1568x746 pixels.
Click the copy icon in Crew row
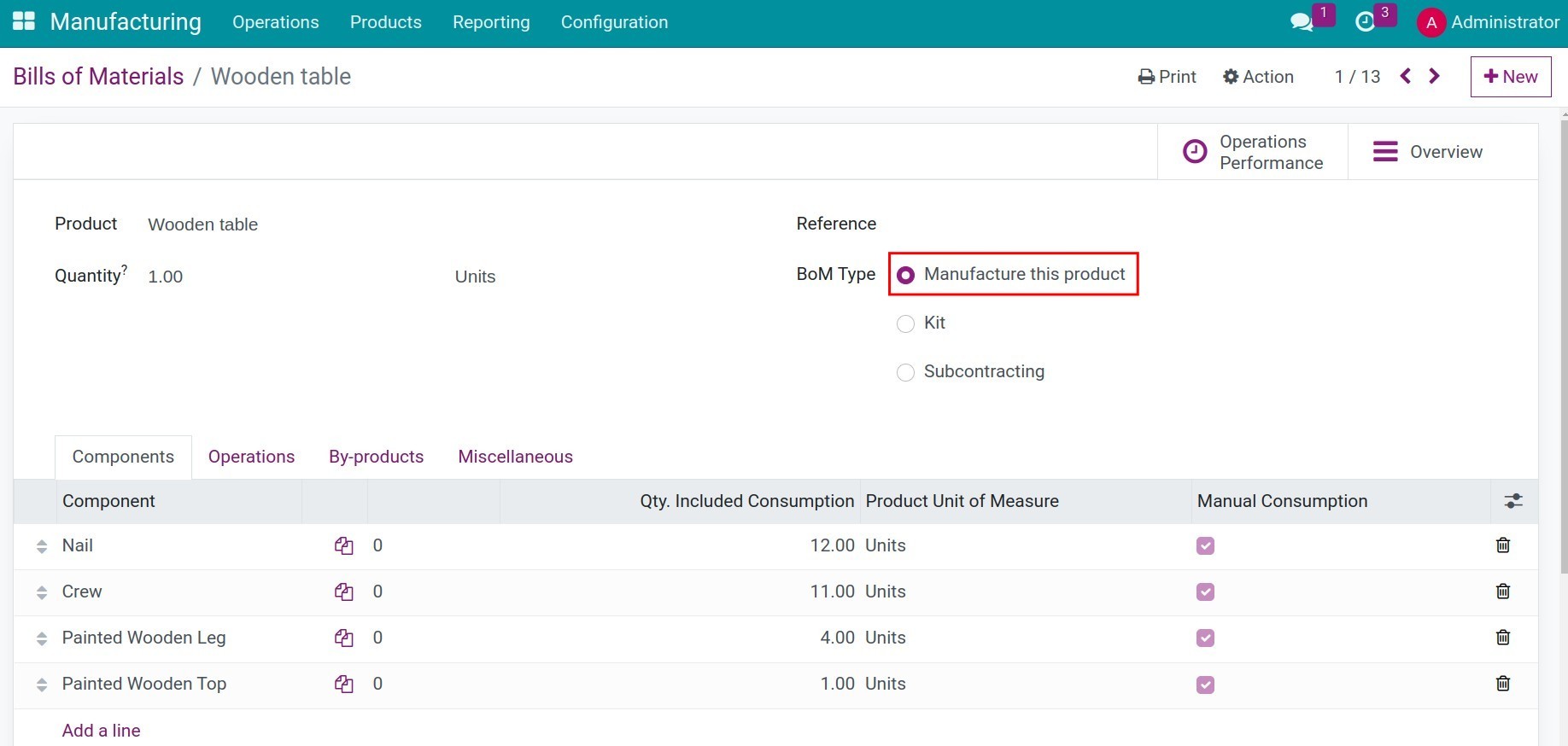coord(344,592)
